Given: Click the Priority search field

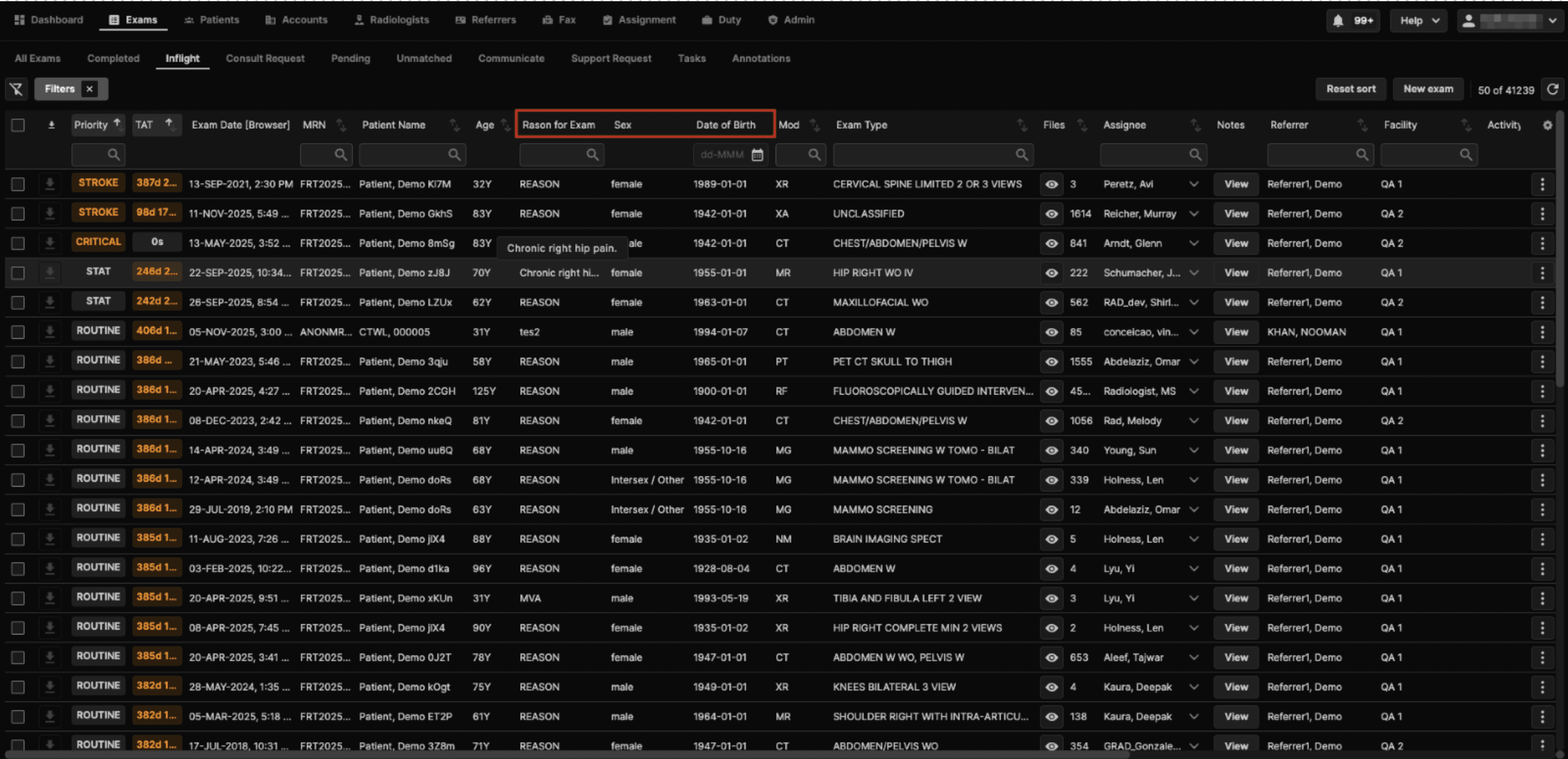Looking at the screenshot, I should pyautogui.click(x=98, y=155).
